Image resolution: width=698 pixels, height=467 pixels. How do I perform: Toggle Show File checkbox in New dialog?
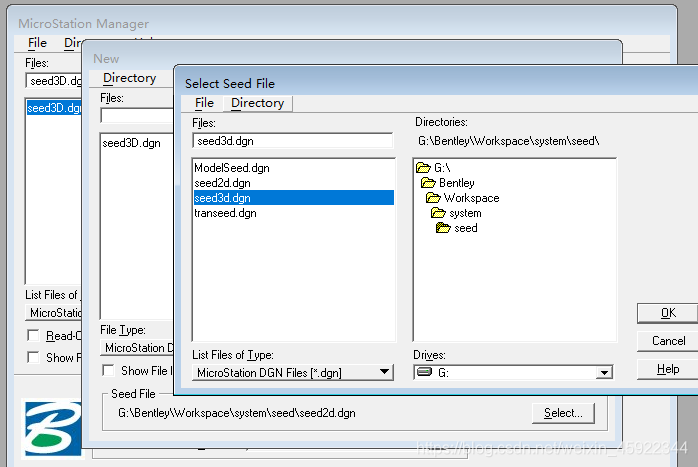[x=108, y=370]
